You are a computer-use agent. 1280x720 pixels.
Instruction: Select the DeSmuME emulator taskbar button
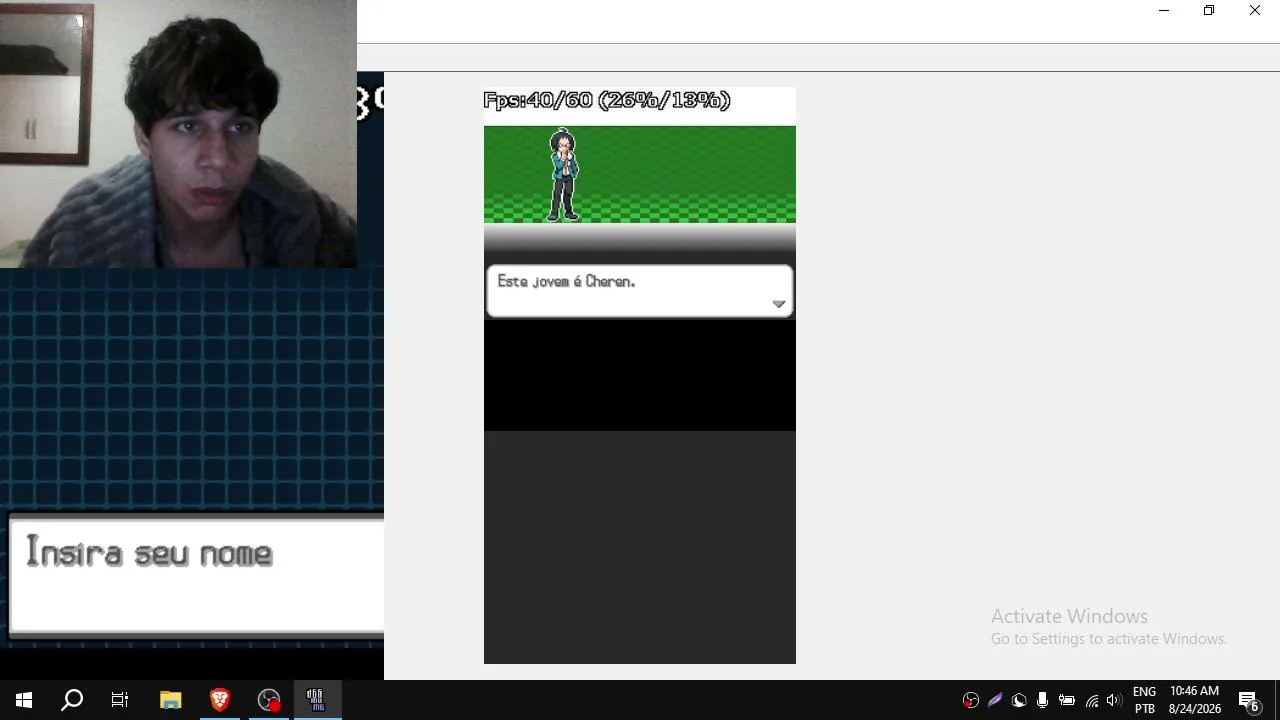tap(317, 700)
